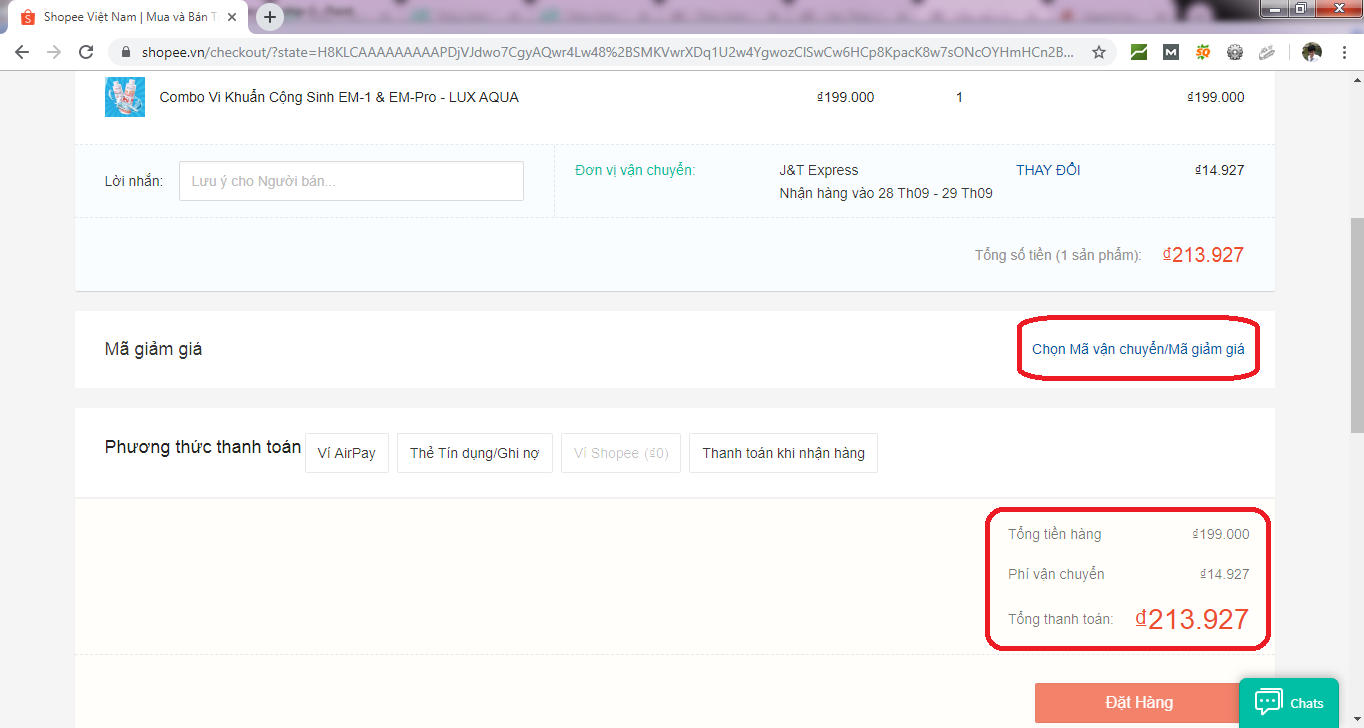Choose Thanh toán khi nhận hàng
Viewport: 1364px width, 728px height.
[x=783, y=453]
